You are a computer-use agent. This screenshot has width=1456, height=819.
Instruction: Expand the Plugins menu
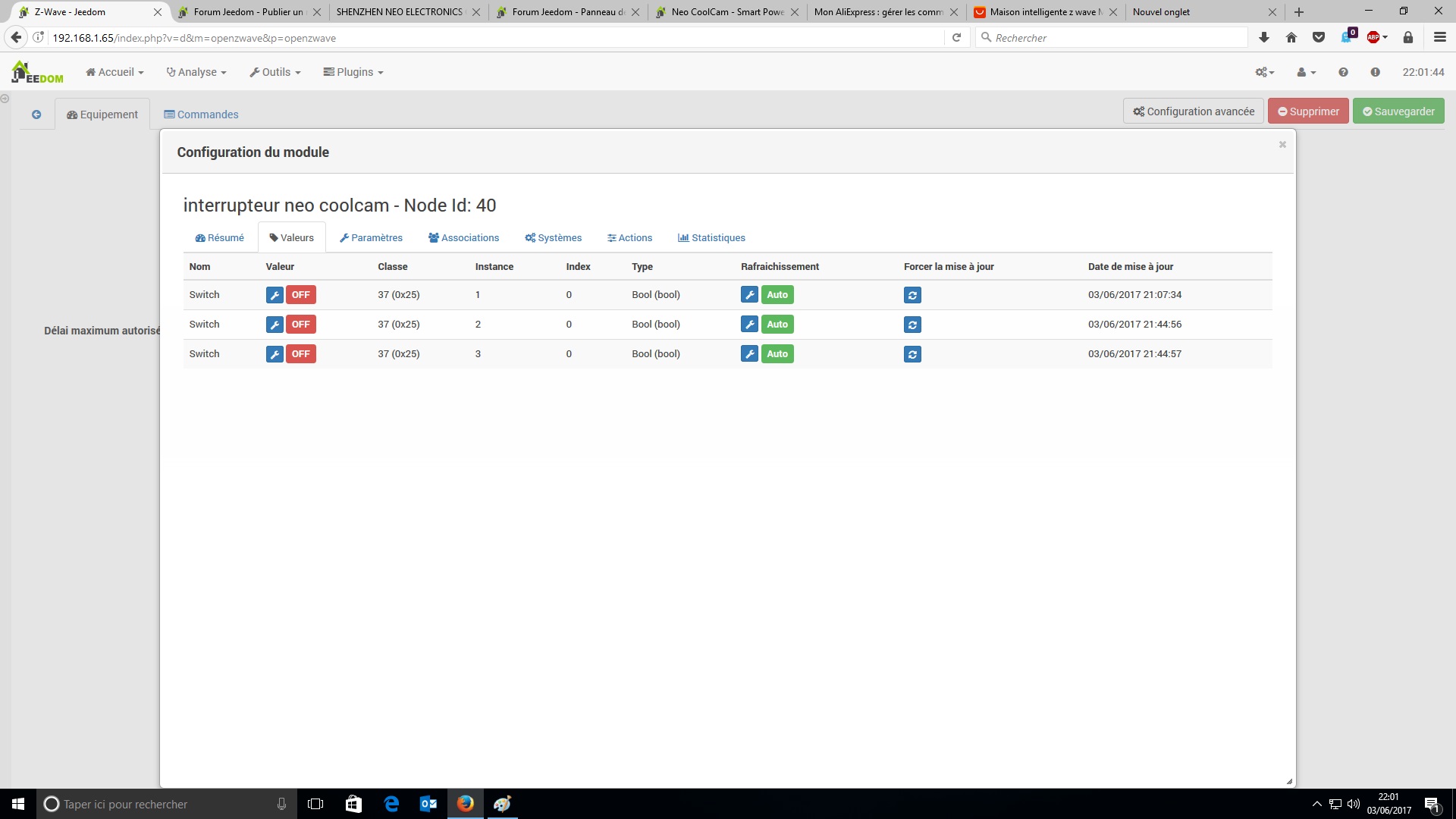point(353,72)
